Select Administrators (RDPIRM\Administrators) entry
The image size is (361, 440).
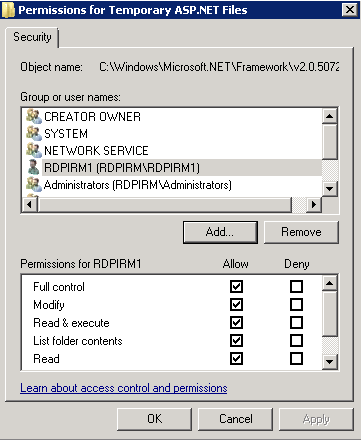(138, 185)
